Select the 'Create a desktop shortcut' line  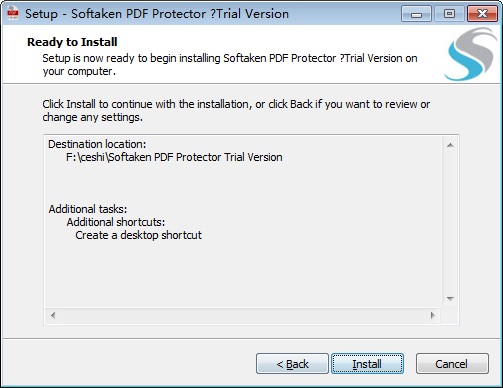click(x=138, y=235)
